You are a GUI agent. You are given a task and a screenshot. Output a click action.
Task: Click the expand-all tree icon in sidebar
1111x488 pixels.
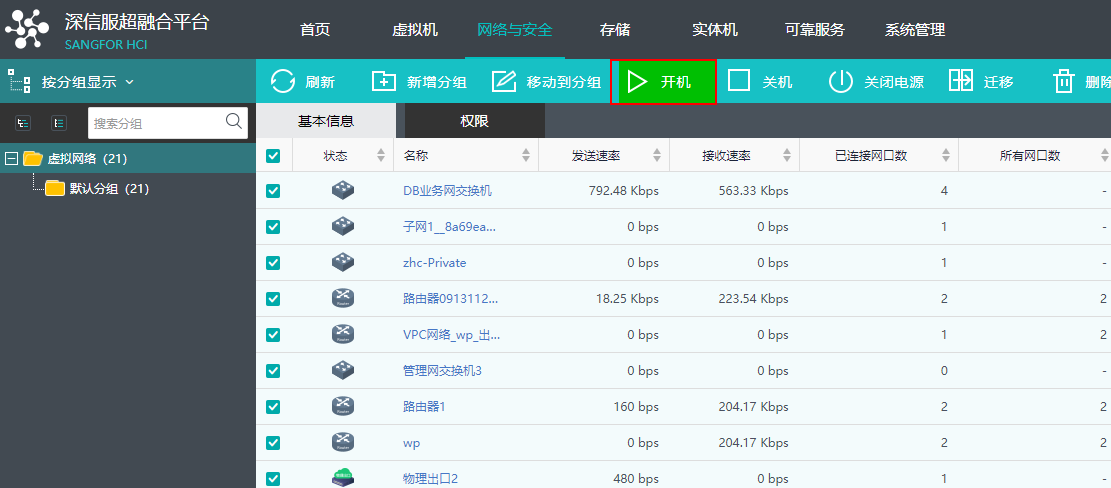click(23, 123)
